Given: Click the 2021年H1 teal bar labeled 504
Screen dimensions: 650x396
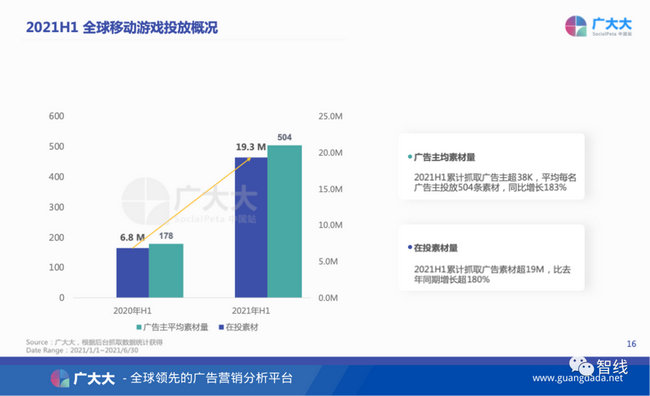Looking at the screenshot, I should 284,221.
